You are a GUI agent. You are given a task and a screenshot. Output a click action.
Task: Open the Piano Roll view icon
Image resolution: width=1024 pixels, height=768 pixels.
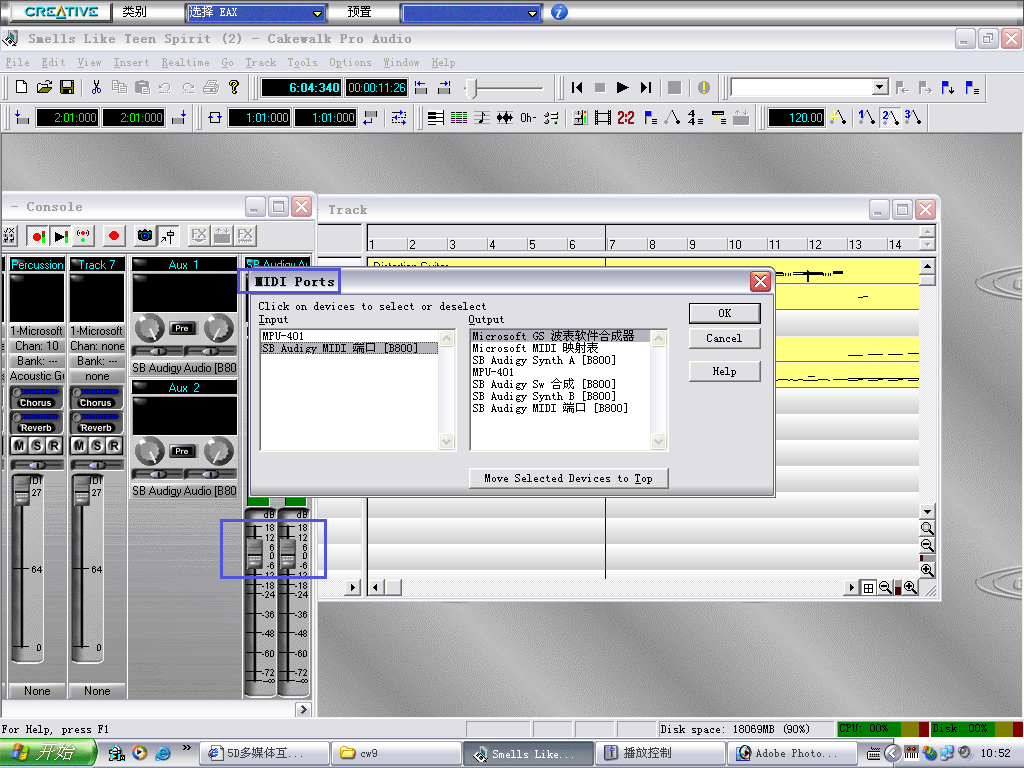point(436,118)
